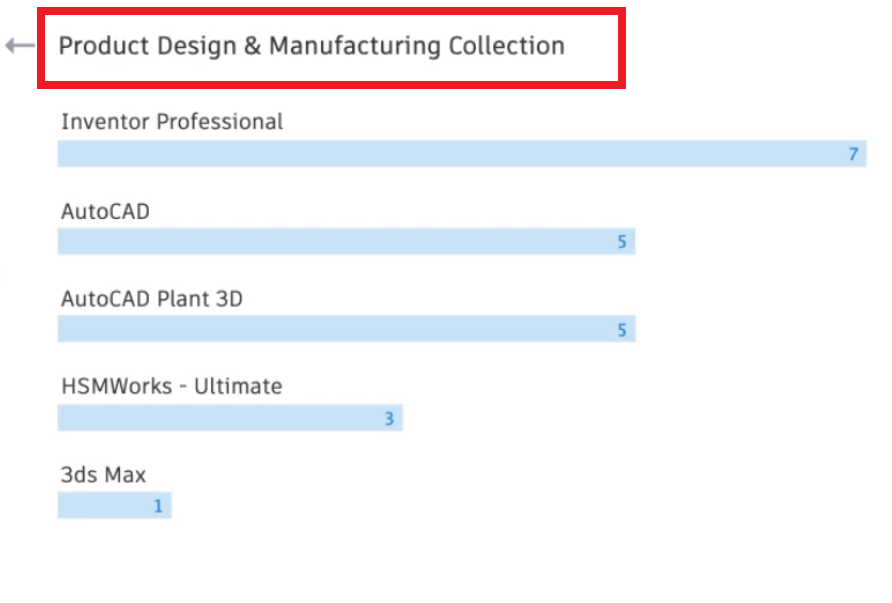The image size is (892, 603).
Task: Click the Inventor Professional label
Action: coord(172,122)
